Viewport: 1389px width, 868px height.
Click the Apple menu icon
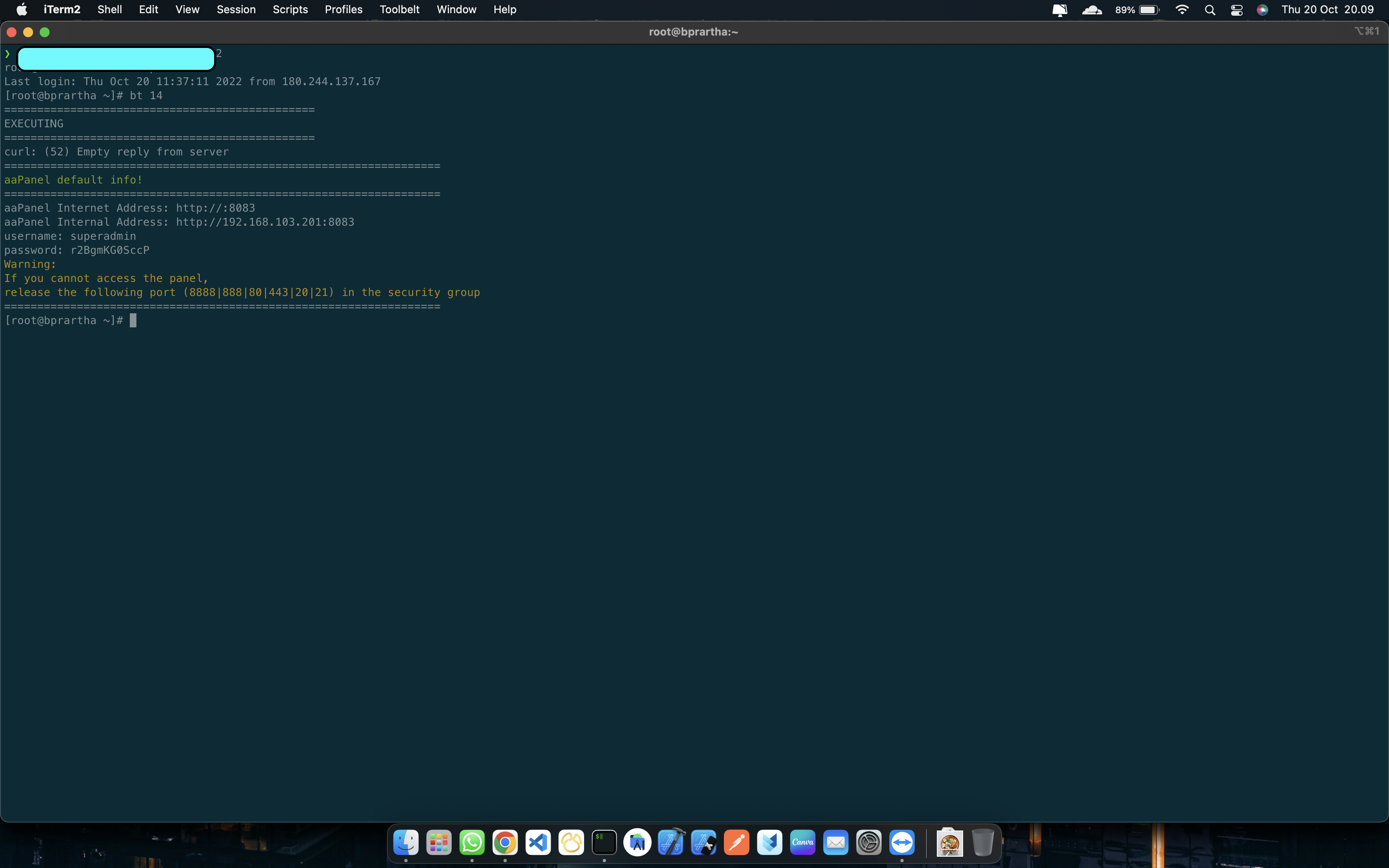(22, 9)
